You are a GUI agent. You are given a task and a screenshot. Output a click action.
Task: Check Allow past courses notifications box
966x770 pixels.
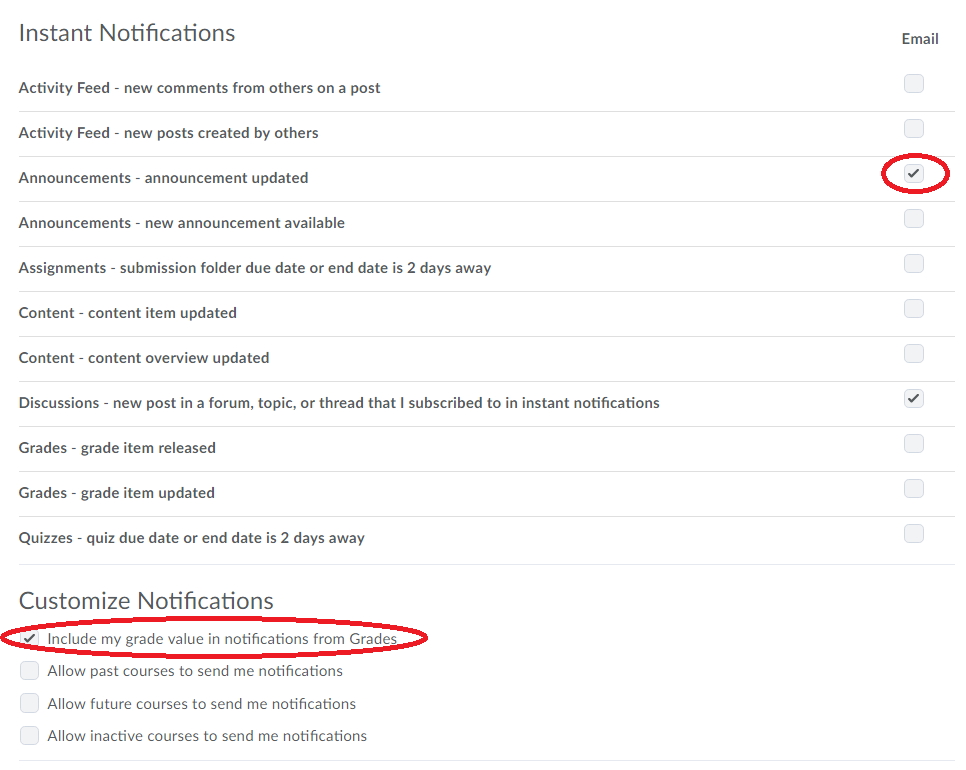click(30, 671)
